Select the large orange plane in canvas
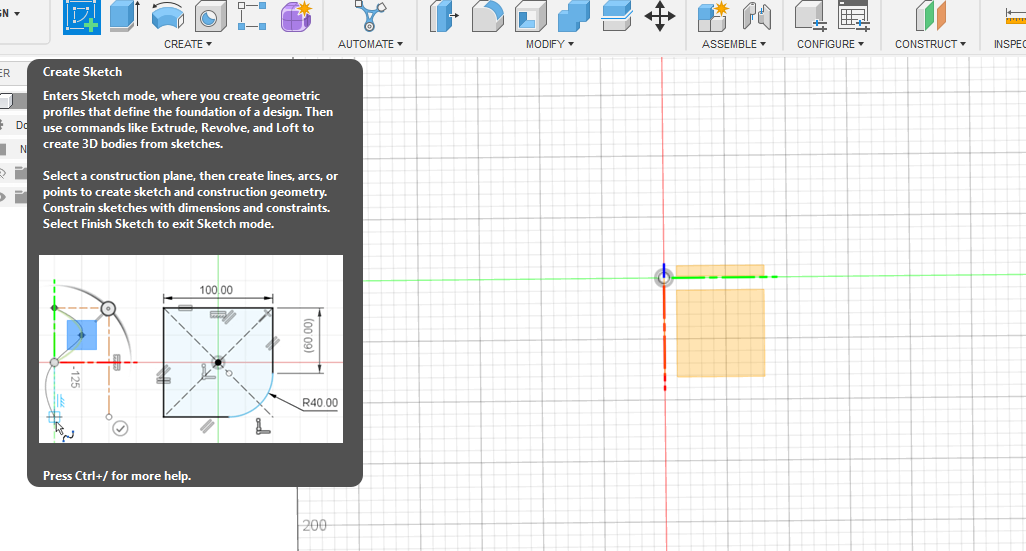This screenshot has width=1026, height=551. (720, 333)
